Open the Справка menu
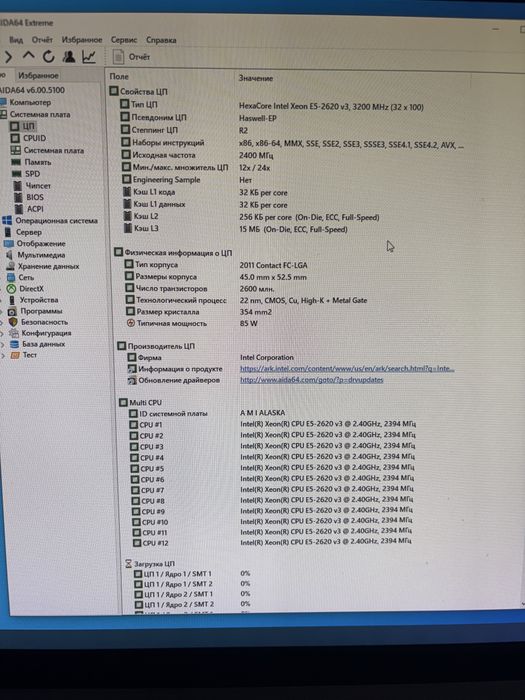 coord(161,40)
